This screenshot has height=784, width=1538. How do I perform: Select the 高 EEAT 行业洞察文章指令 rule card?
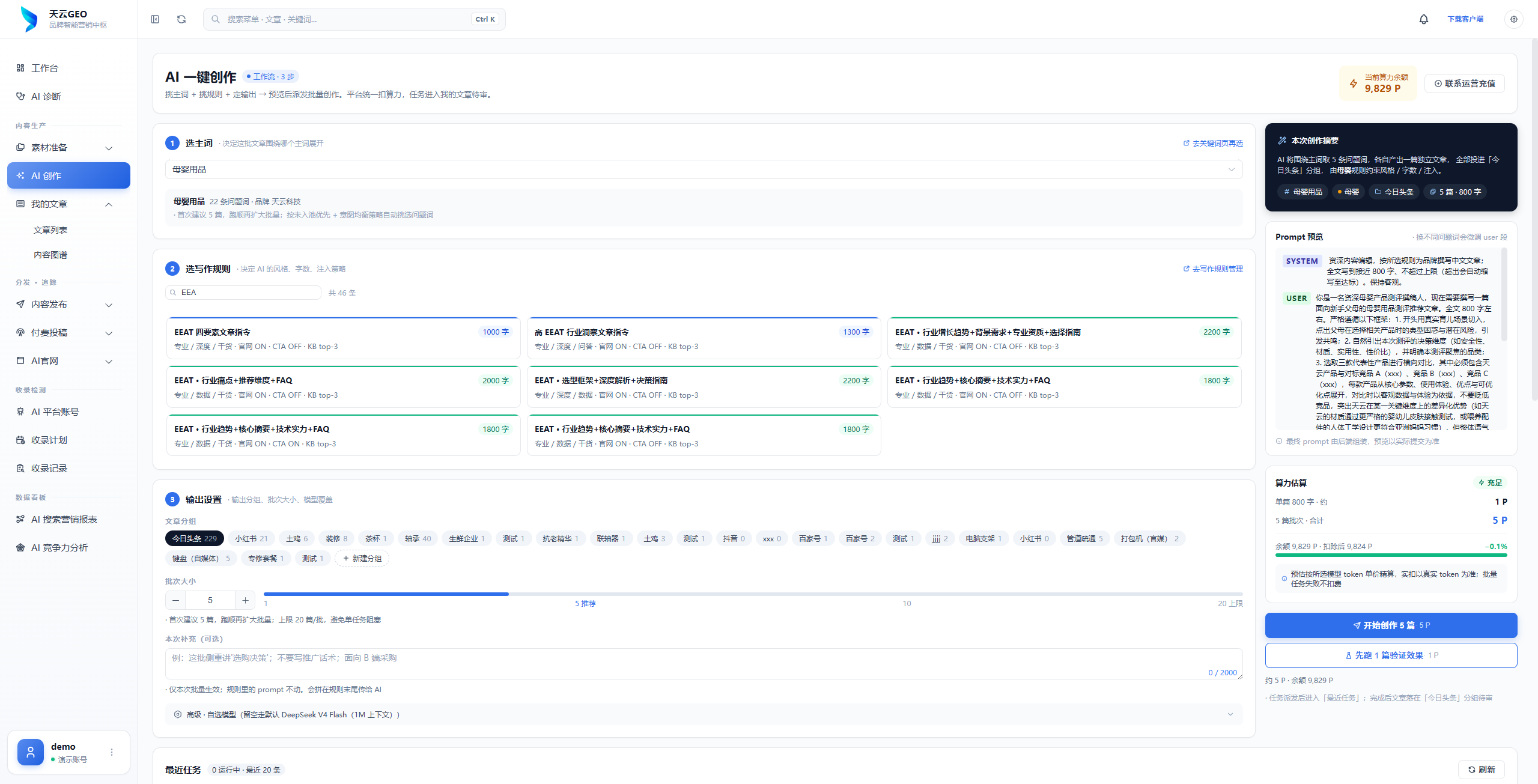(704, 338)
